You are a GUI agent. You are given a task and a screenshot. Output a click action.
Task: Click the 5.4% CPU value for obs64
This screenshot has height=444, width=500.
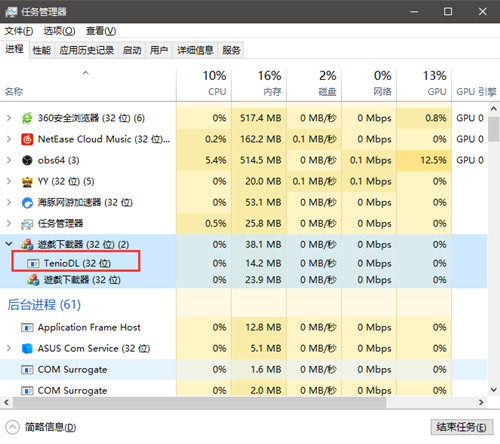pos(216,160)
